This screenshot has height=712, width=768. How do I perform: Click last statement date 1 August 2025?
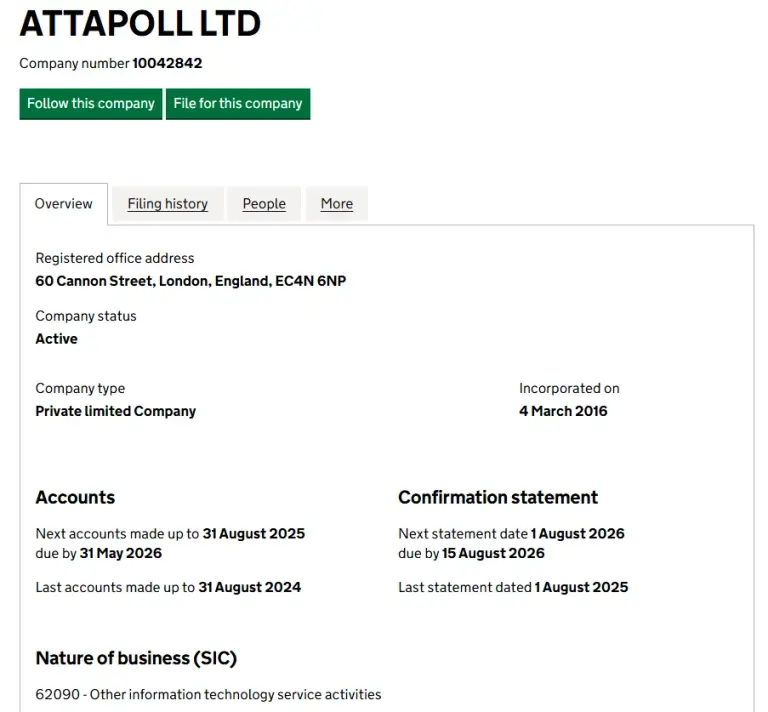pyautogui.click(x=581, y=588)
